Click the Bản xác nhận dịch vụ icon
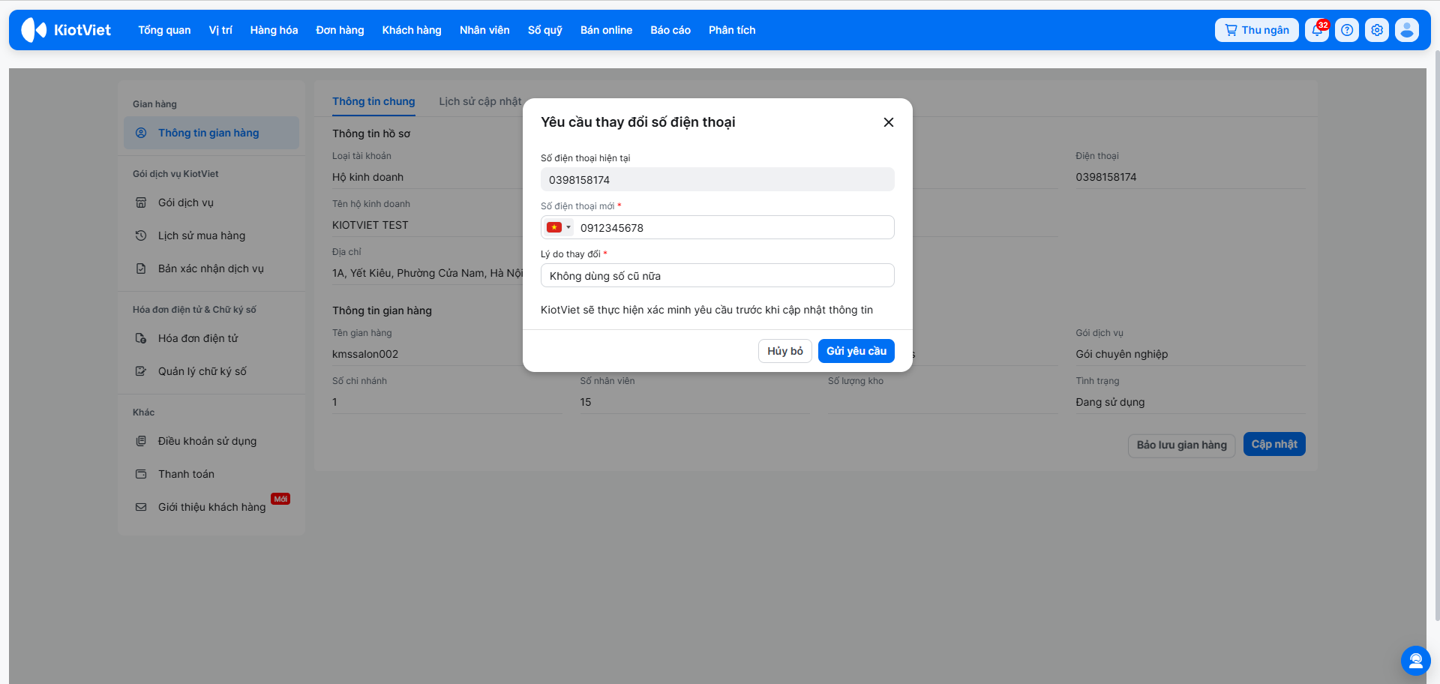The height and width of the screenshot is (684, 1440). pos(141,269)
